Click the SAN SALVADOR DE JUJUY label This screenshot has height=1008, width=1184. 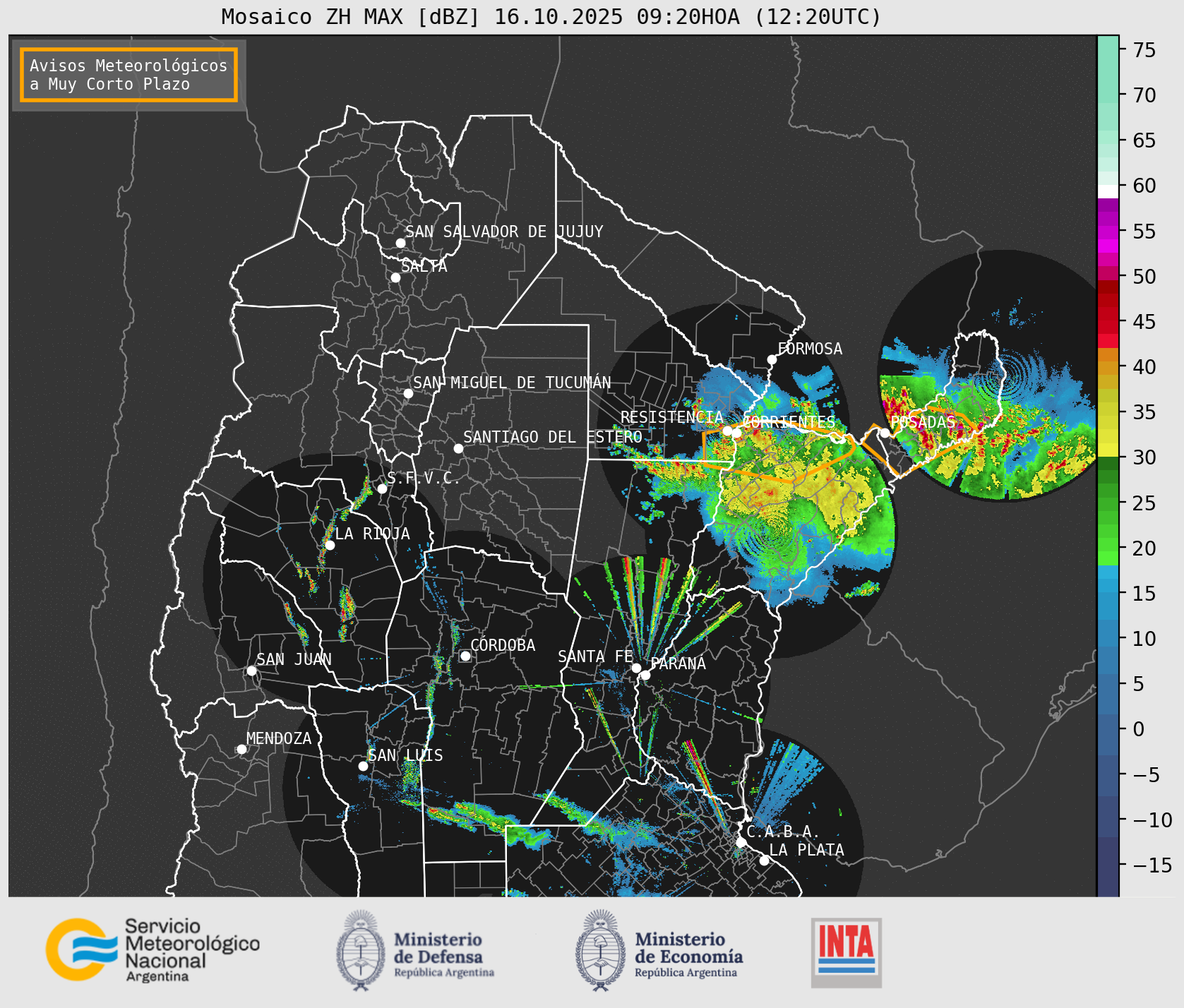pyautogui.click(x=504, y=232)
